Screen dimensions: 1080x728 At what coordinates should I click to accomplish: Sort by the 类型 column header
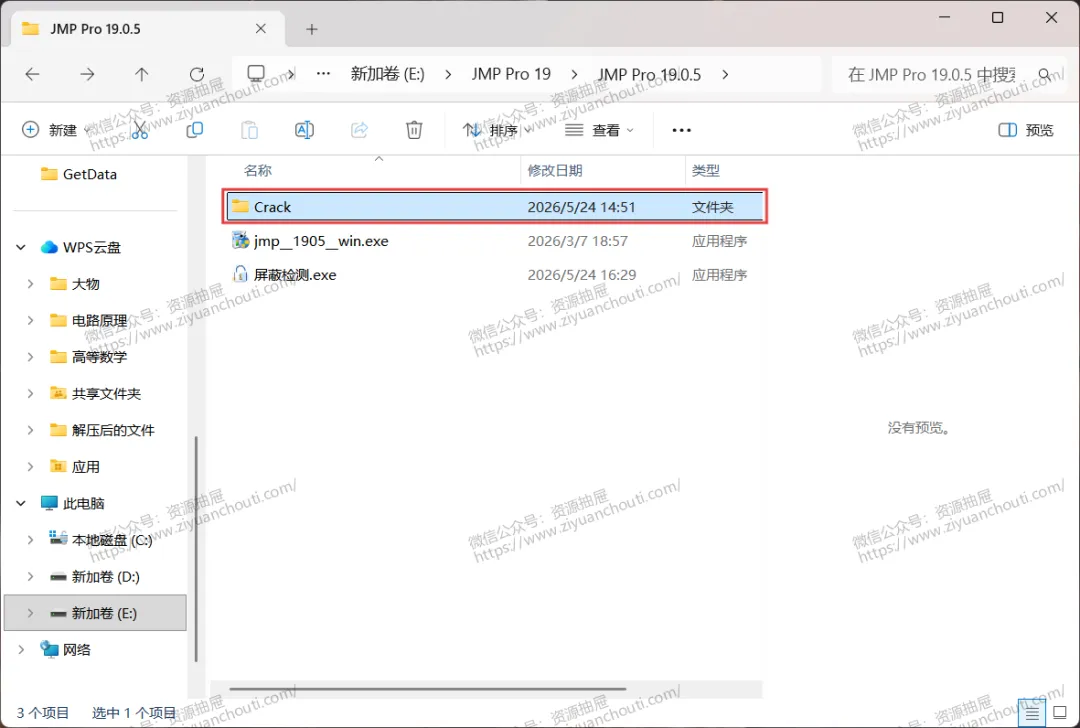coord(705,170)
